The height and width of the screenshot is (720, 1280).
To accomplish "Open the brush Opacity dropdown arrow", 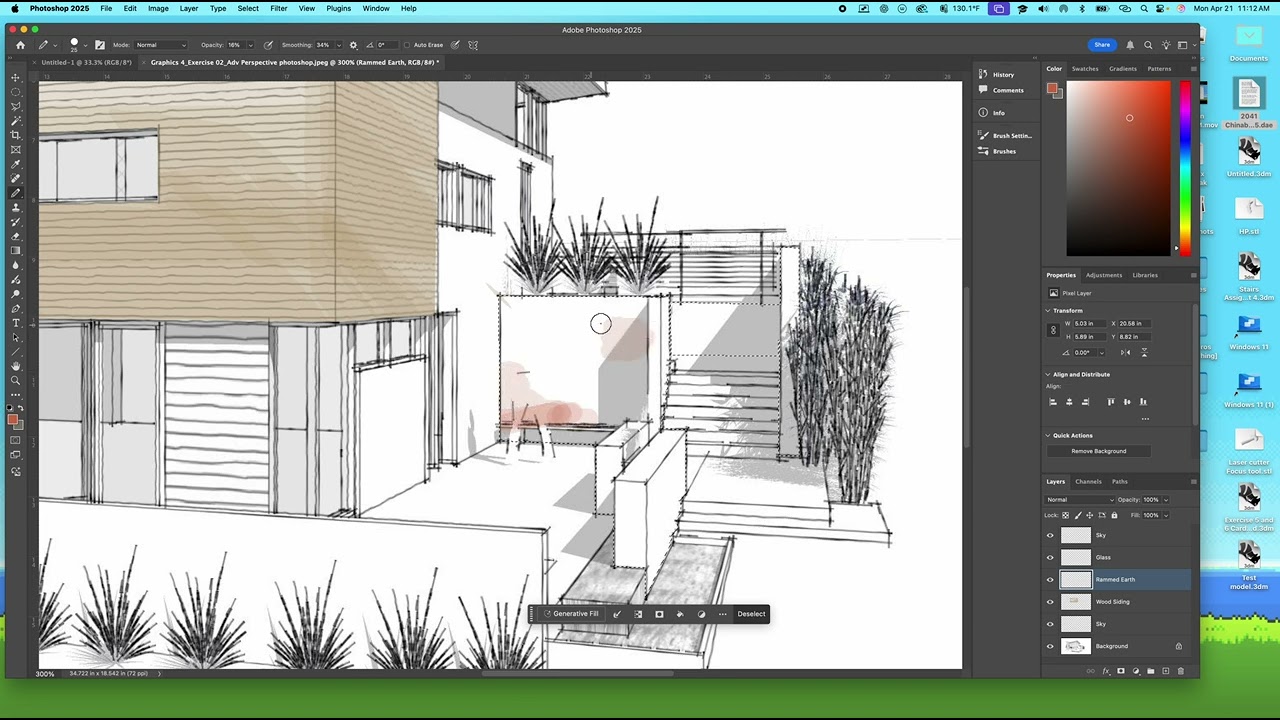I will [x=250, y=45].
